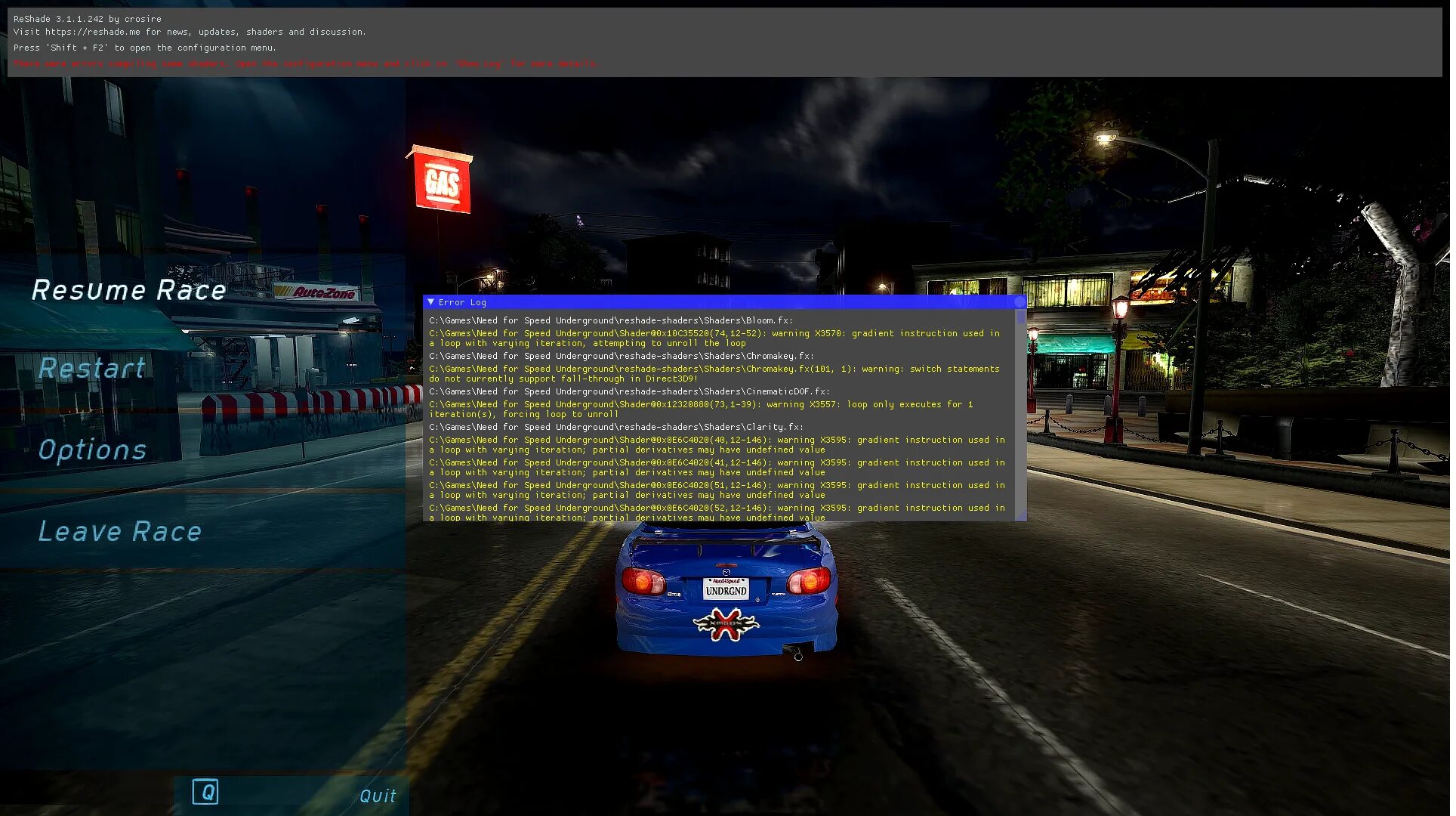Select Resume Race menu option

coord(129,290)
